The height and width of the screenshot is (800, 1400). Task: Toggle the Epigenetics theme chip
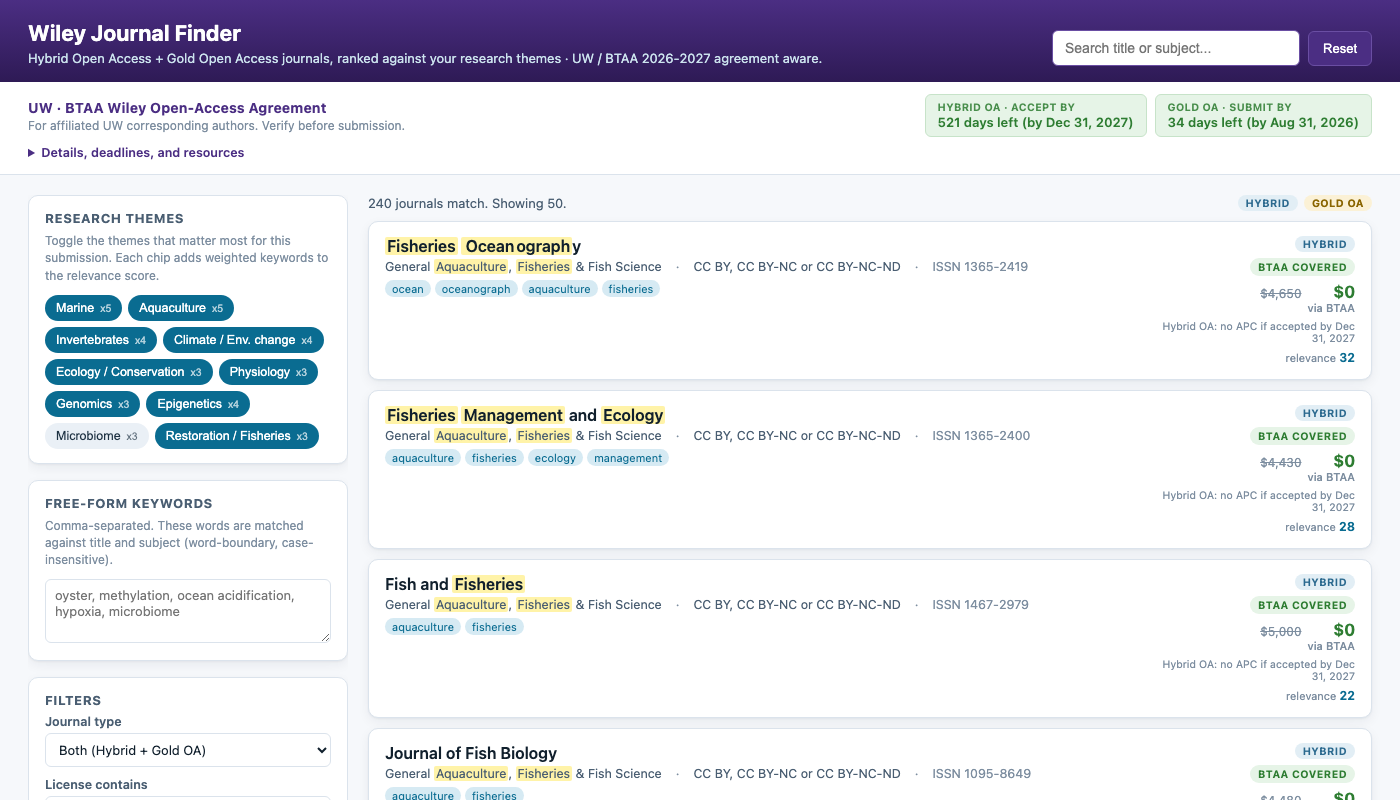coord(198,404)
